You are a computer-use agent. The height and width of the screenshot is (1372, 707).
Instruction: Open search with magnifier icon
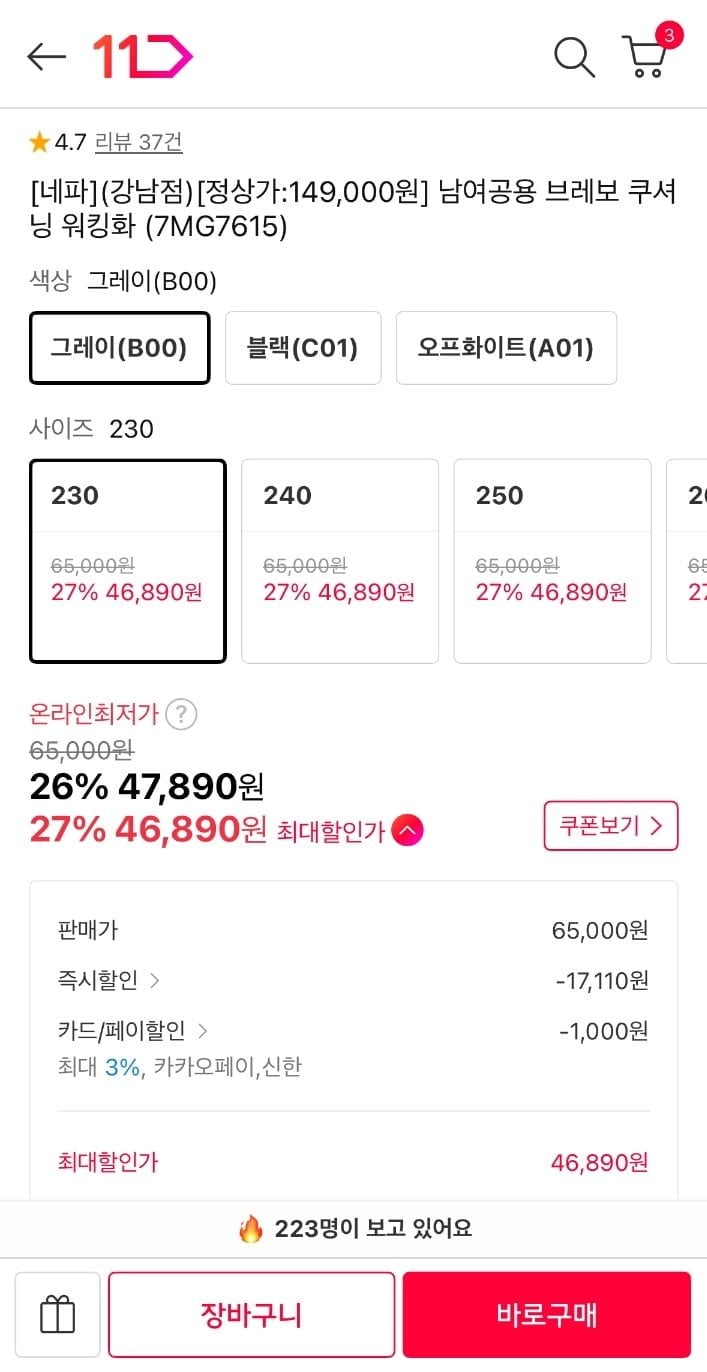pos(574,57)
